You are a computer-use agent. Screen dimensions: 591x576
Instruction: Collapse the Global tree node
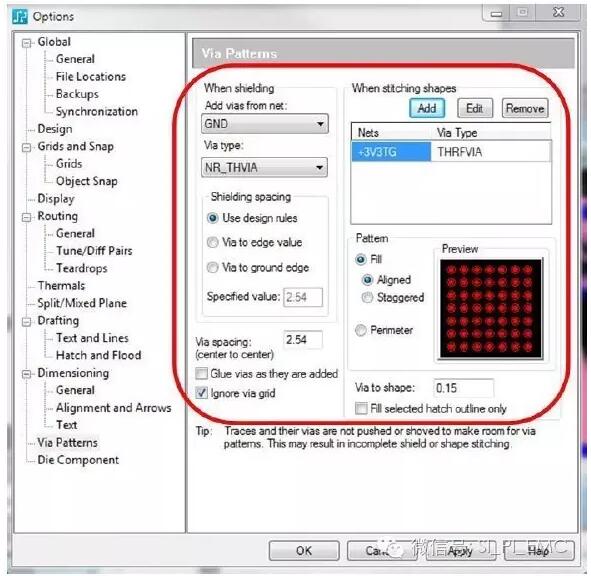point(26,43)
